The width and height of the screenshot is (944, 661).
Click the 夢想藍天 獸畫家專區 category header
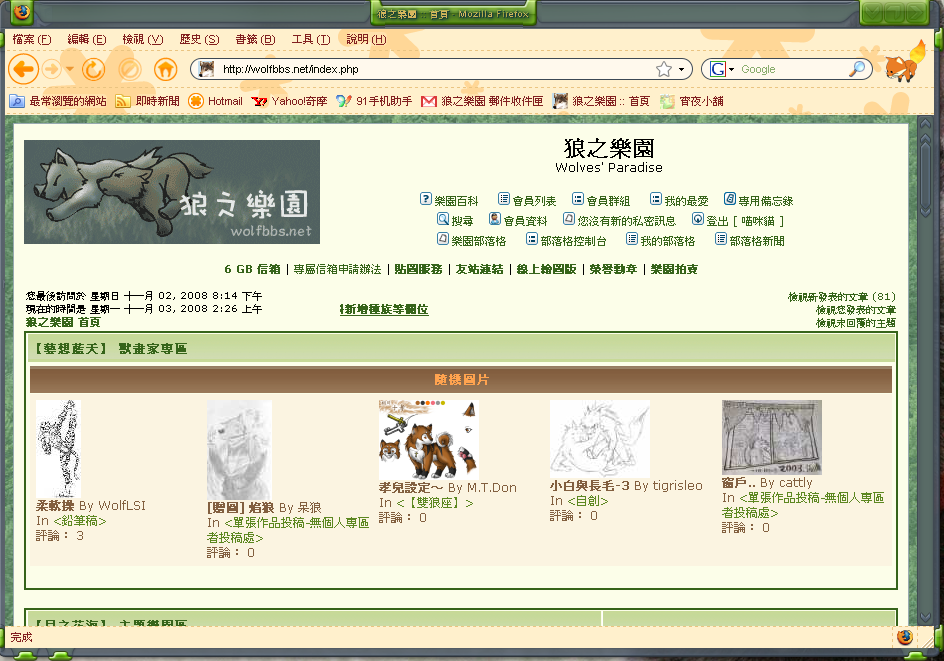point(110,349)
